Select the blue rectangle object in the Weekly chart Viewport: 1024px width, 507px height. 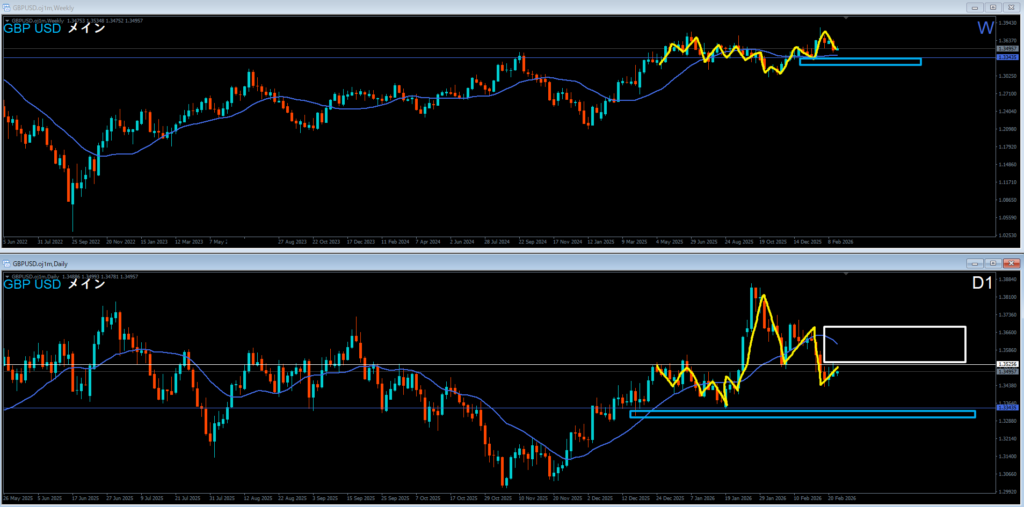(861, 62)
